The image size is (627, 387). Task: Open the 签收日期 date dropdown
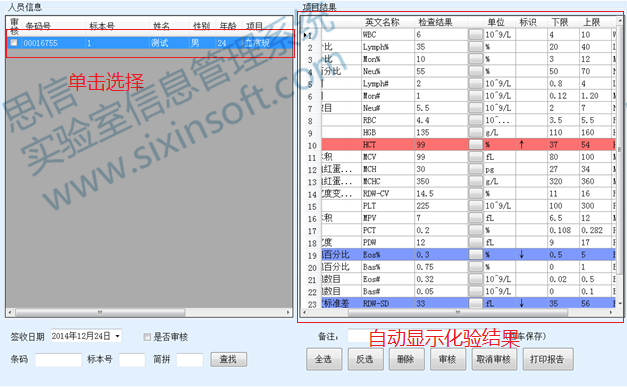118,336
